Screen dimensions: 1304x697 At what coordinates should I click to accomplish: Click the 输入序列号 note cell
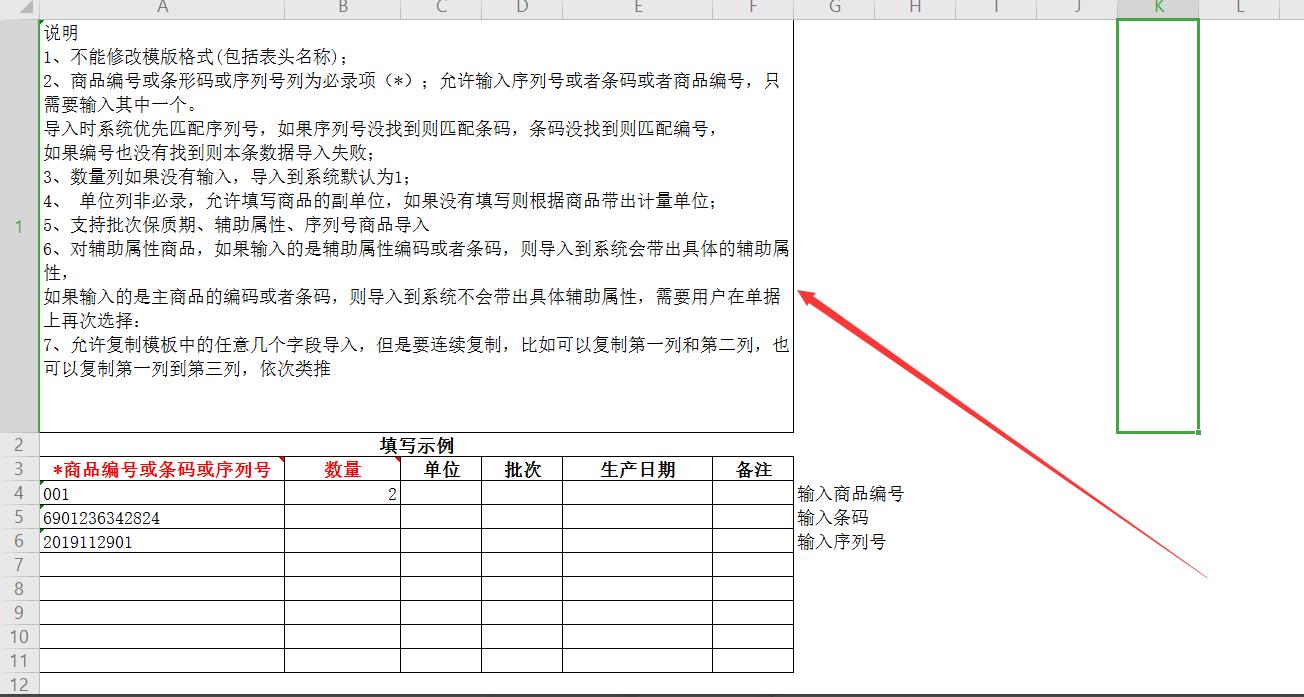point(841,541)
